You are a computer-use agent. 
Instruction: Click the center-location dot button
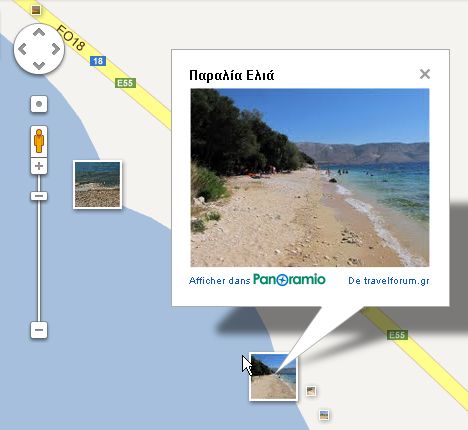pos(39,104)
